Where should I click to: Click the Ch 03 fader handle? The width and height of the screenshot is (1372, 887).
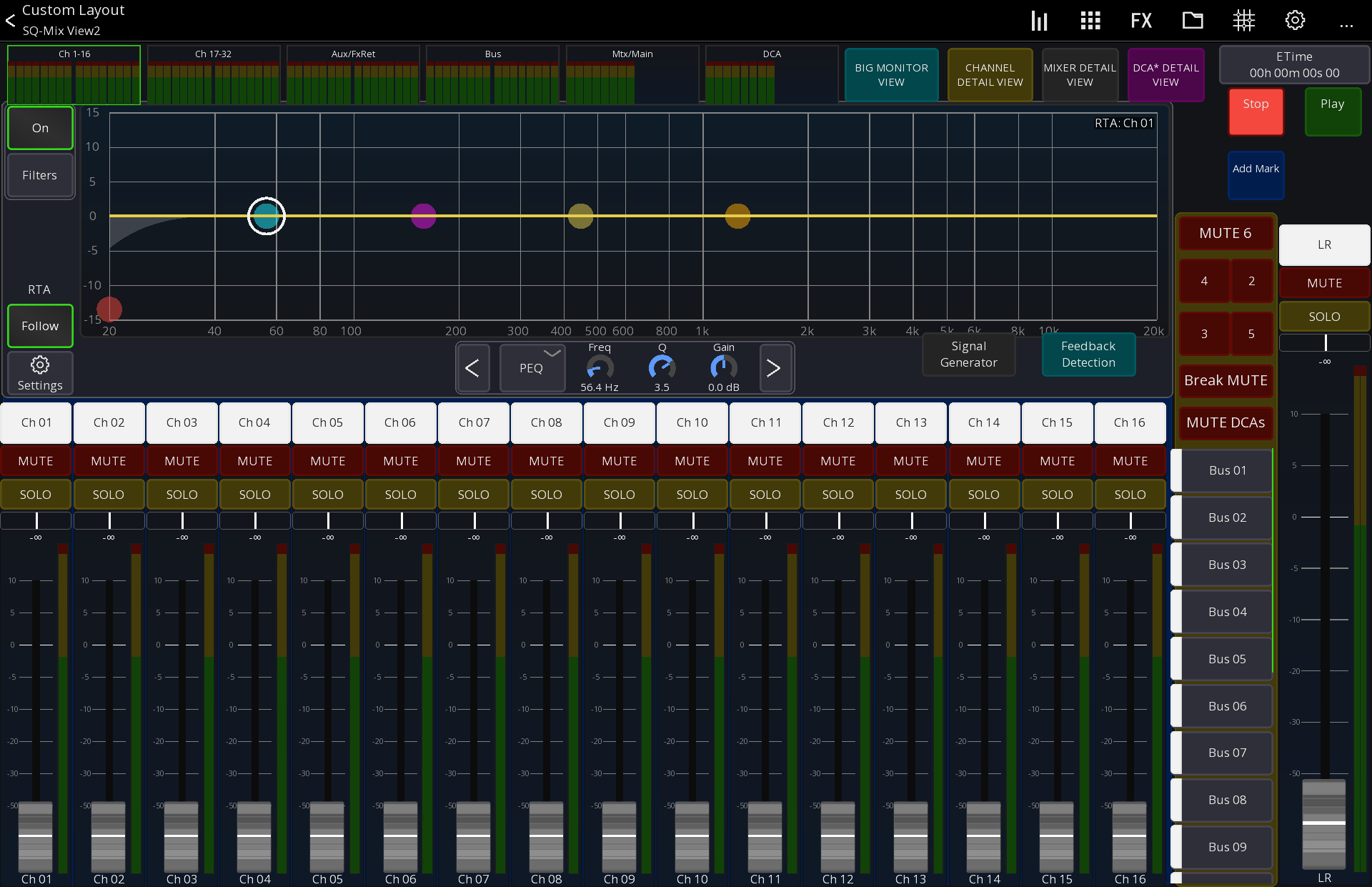coord(182,836)
